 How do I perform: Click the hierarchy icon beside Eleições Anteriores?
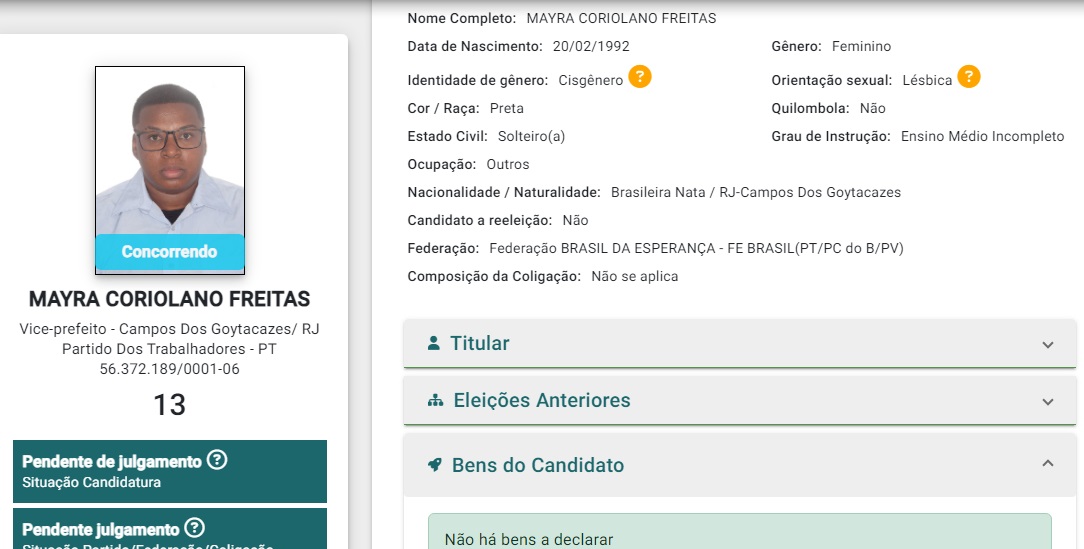point(435,401)
